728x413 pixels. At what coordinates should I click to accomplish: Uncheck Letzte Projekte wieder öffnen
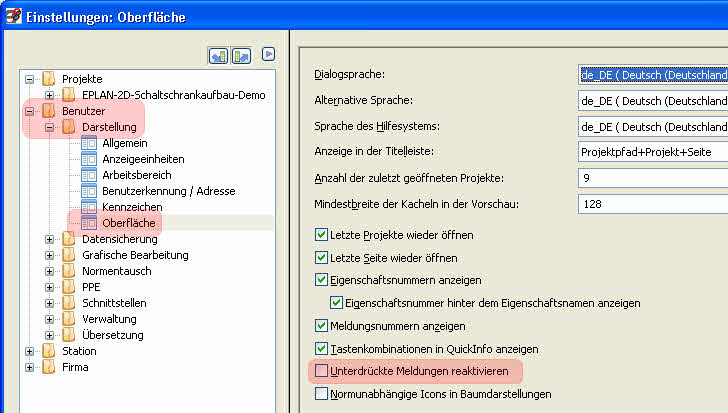click(x=321, y=234)
